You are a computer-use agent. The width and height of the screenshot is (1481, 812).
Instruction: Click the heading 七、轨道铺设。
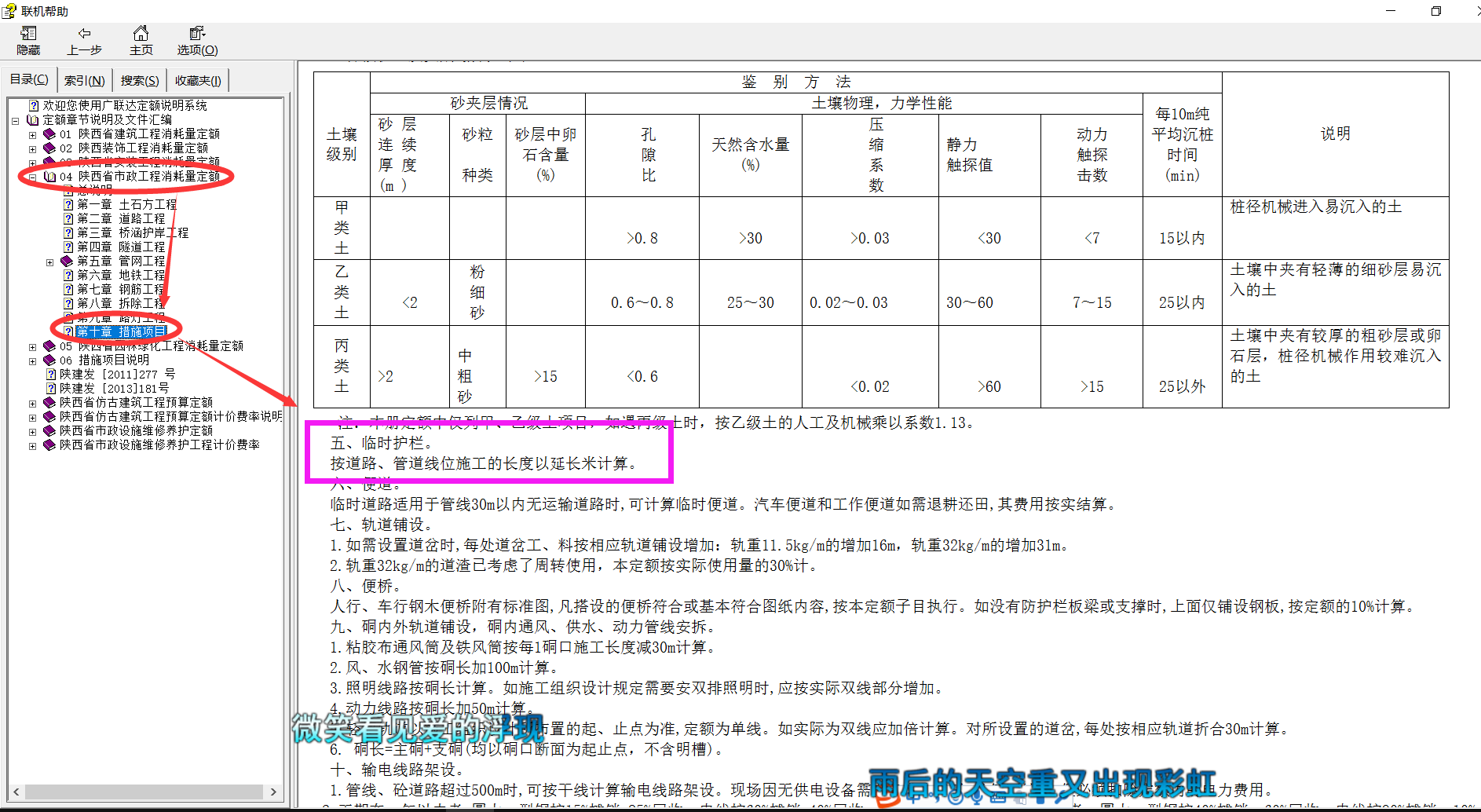[x=382, y=525]
